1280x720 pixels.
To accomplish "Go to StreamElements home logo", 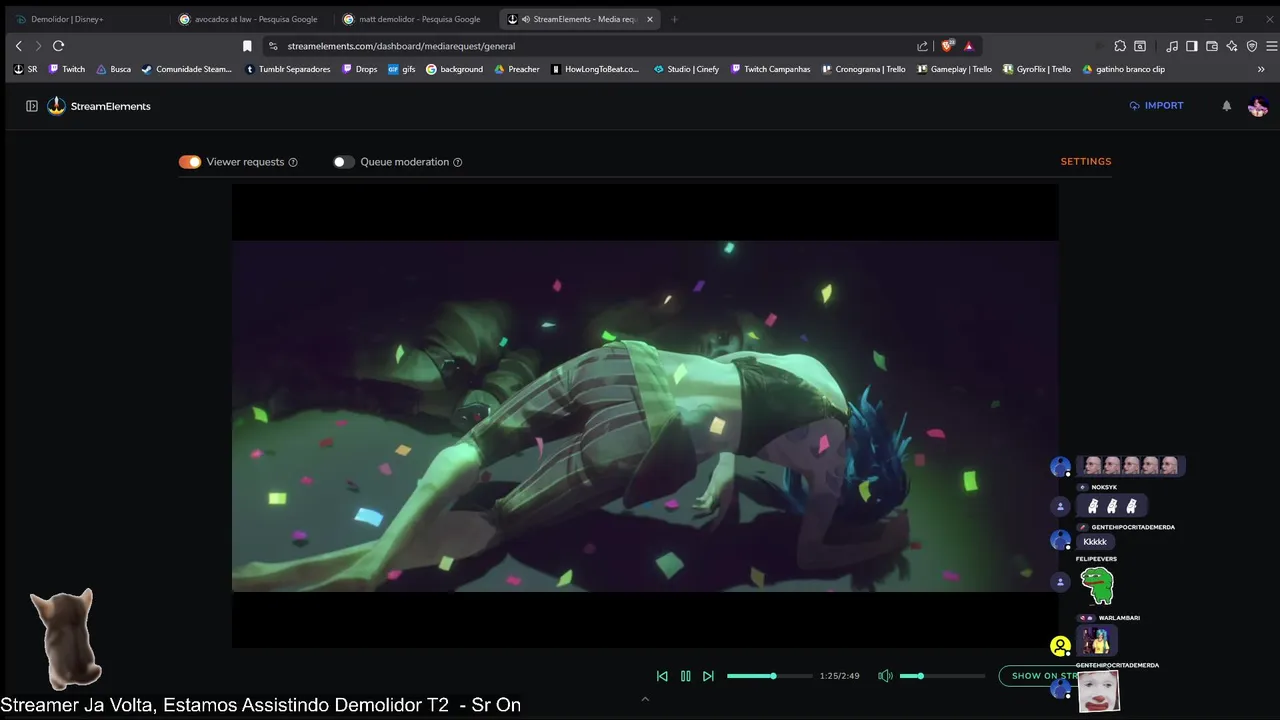I will point(99,106).
